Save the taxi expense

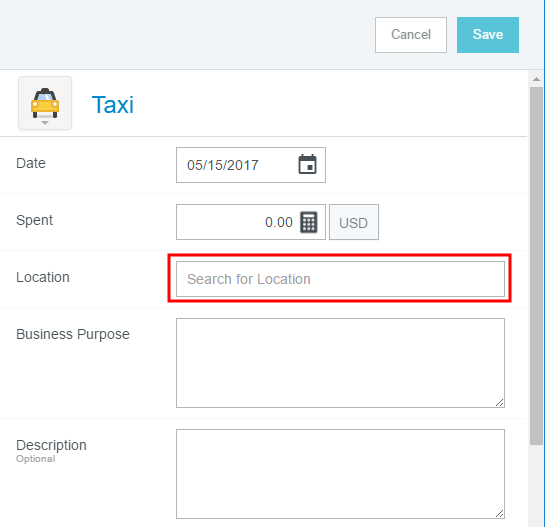click(x=488, y=35)
